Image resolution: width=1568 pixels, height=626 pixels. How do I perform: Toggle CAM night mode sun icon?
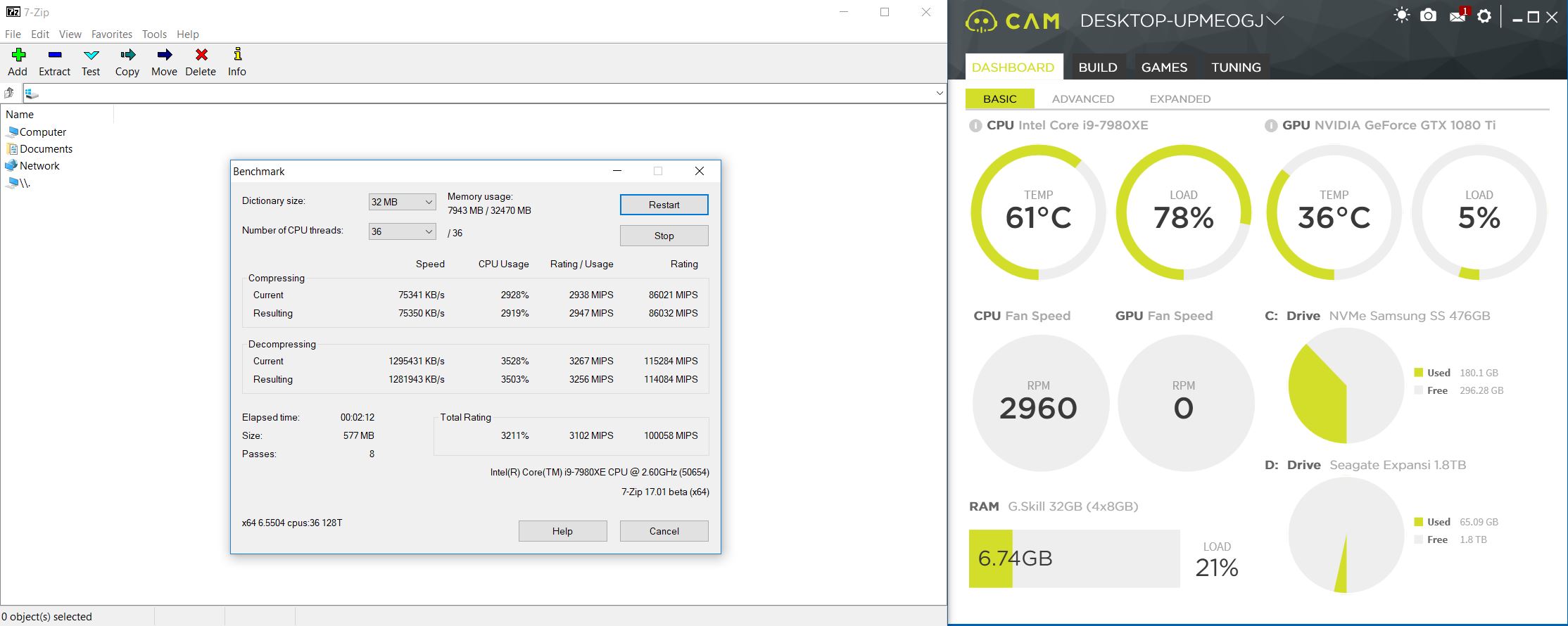click(x=1401, y=15)
